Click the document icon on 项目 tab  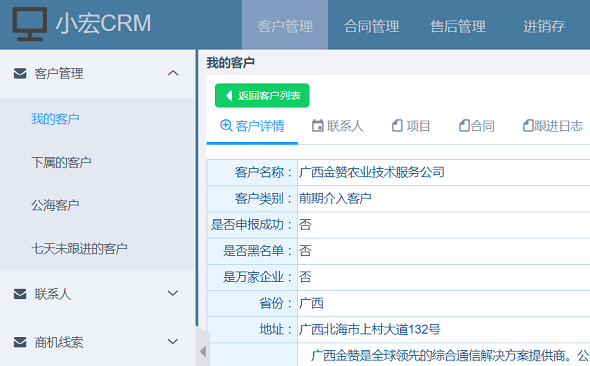397,125
